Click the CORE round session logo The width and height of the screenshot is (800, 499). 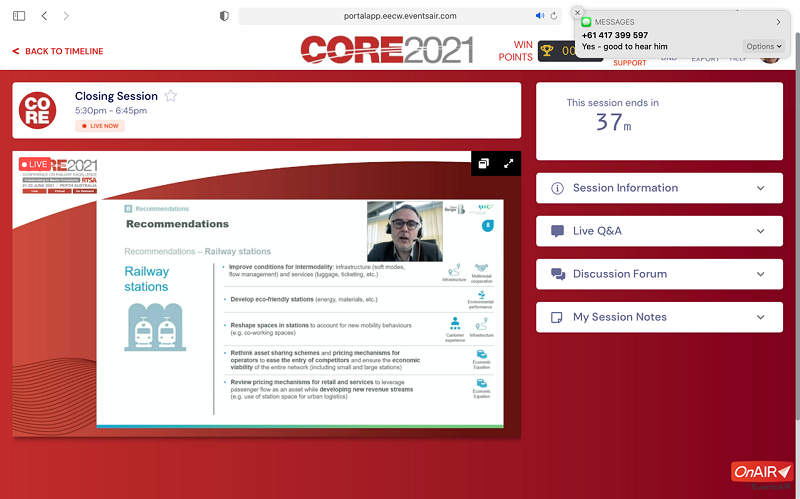coord(37,110)
